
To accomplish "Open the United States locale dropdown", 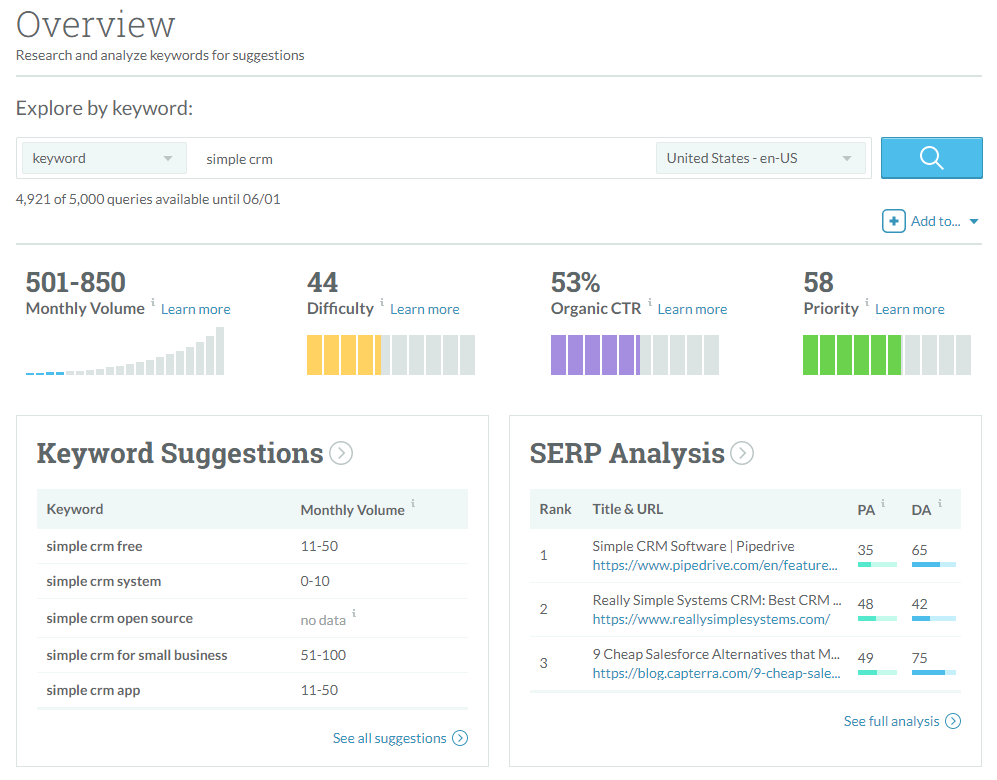I will (x=760, y=157).
